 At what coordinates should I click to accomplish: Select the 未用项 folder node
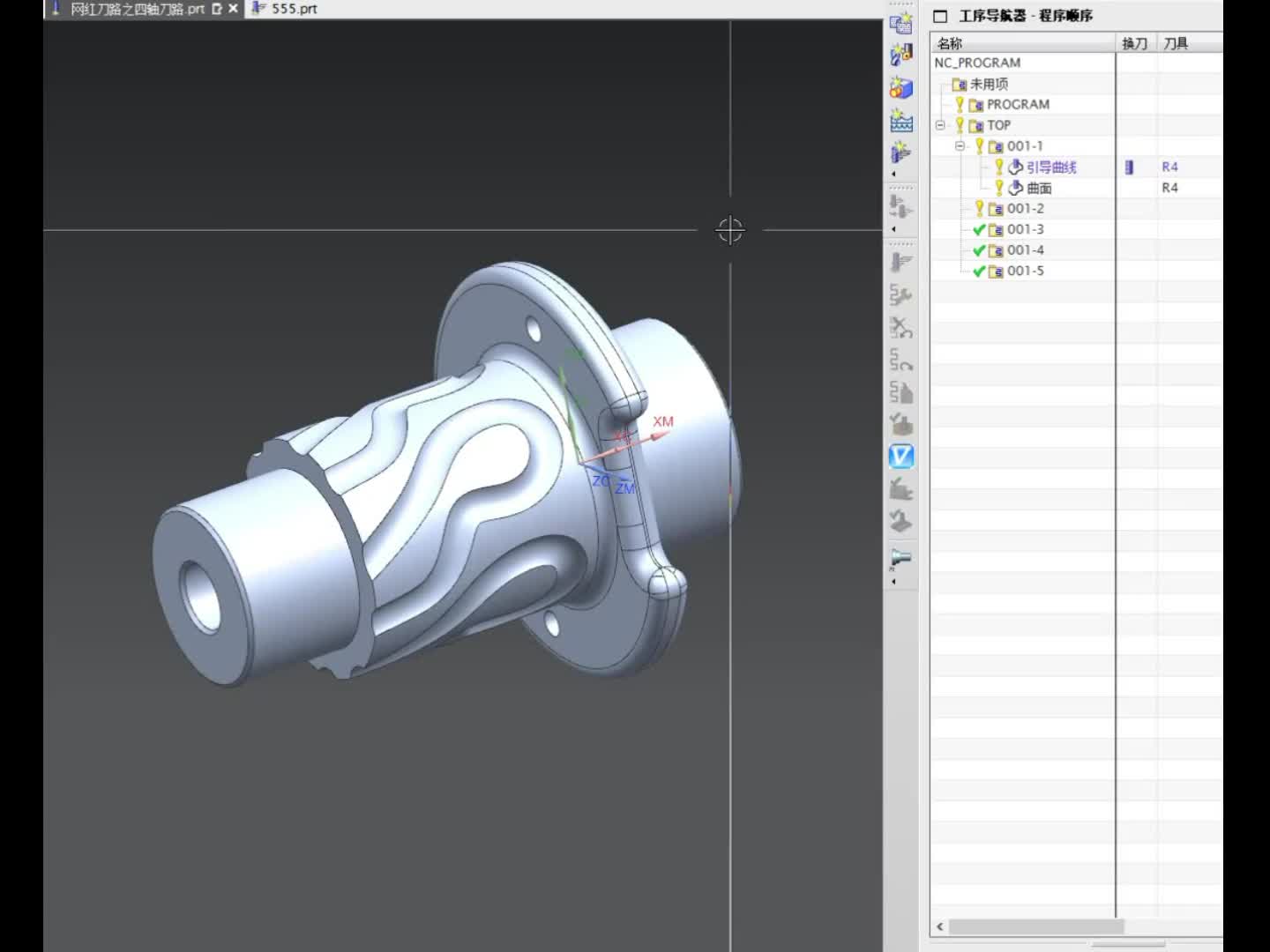point(989,84)
